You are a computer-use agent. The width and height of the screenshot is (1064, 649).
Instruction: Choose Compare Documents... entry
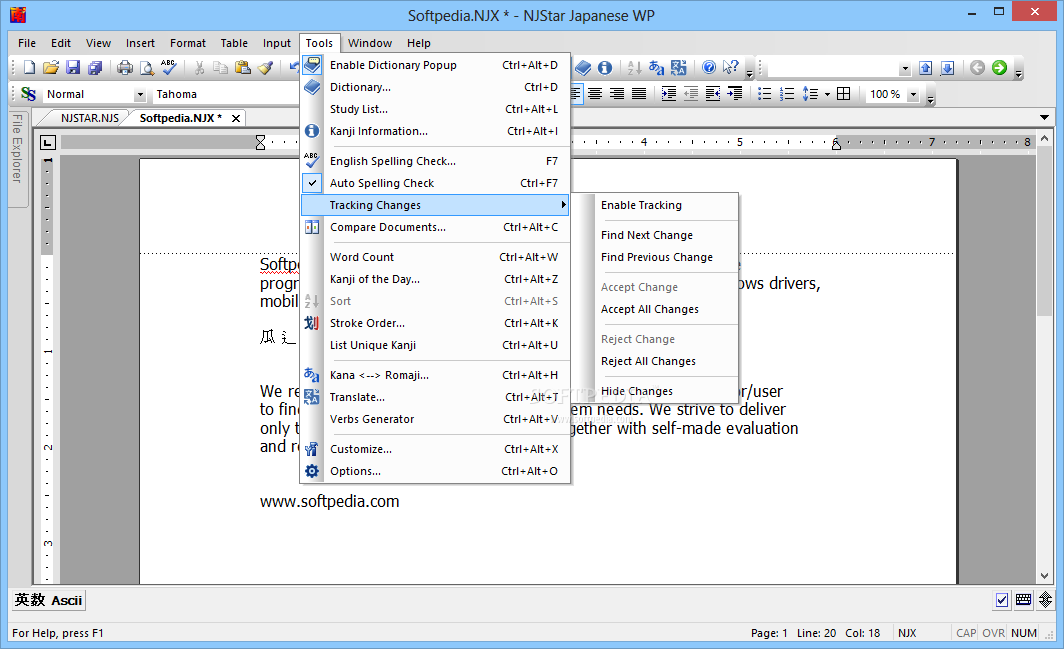pos(435,227)
